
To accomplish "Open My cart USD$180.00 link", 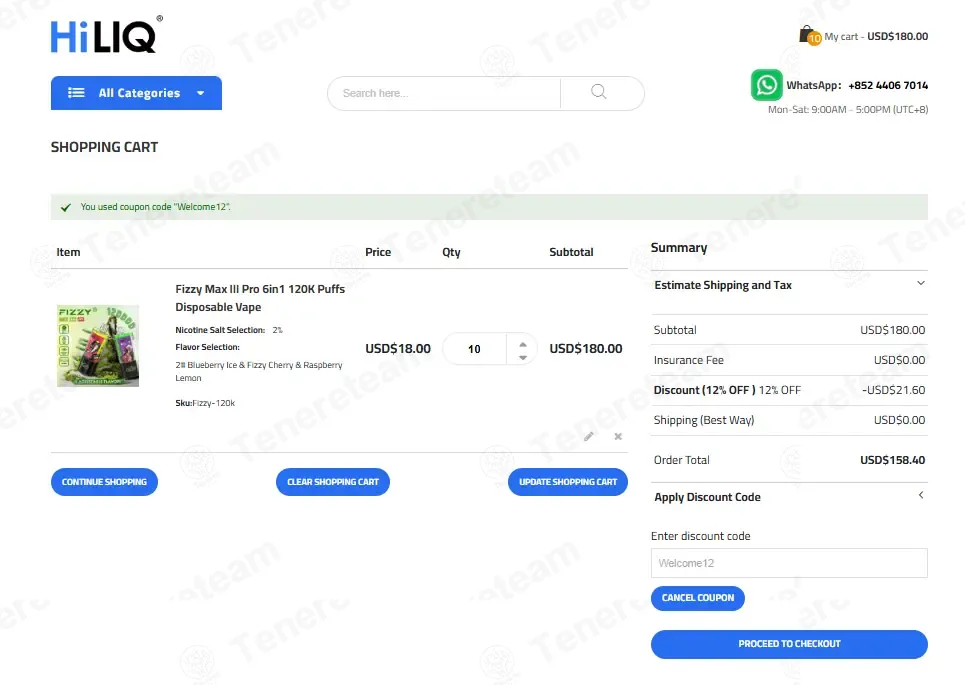I will (876, 36).
